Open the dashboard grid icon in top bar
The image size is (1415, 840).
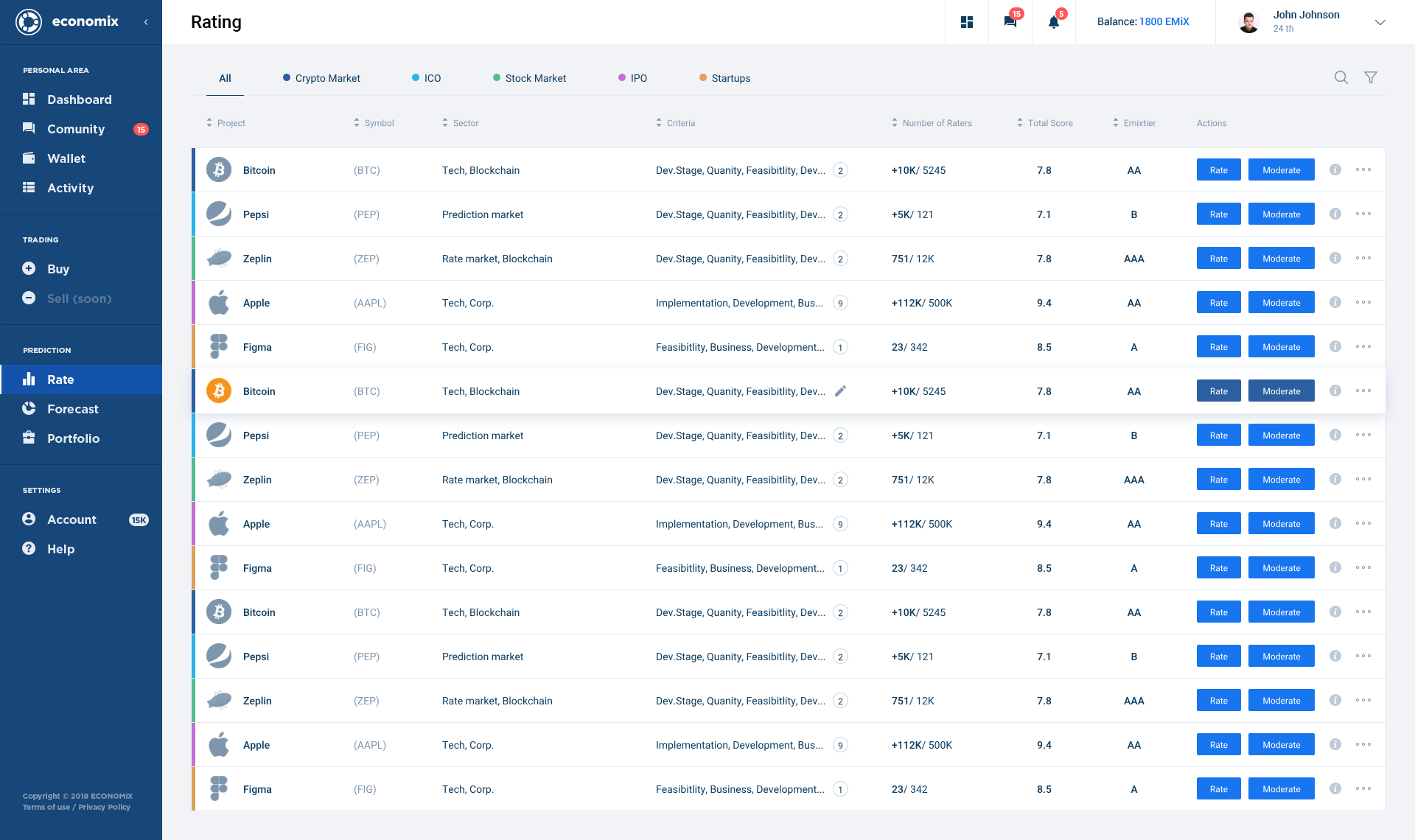tap(966, 22)
